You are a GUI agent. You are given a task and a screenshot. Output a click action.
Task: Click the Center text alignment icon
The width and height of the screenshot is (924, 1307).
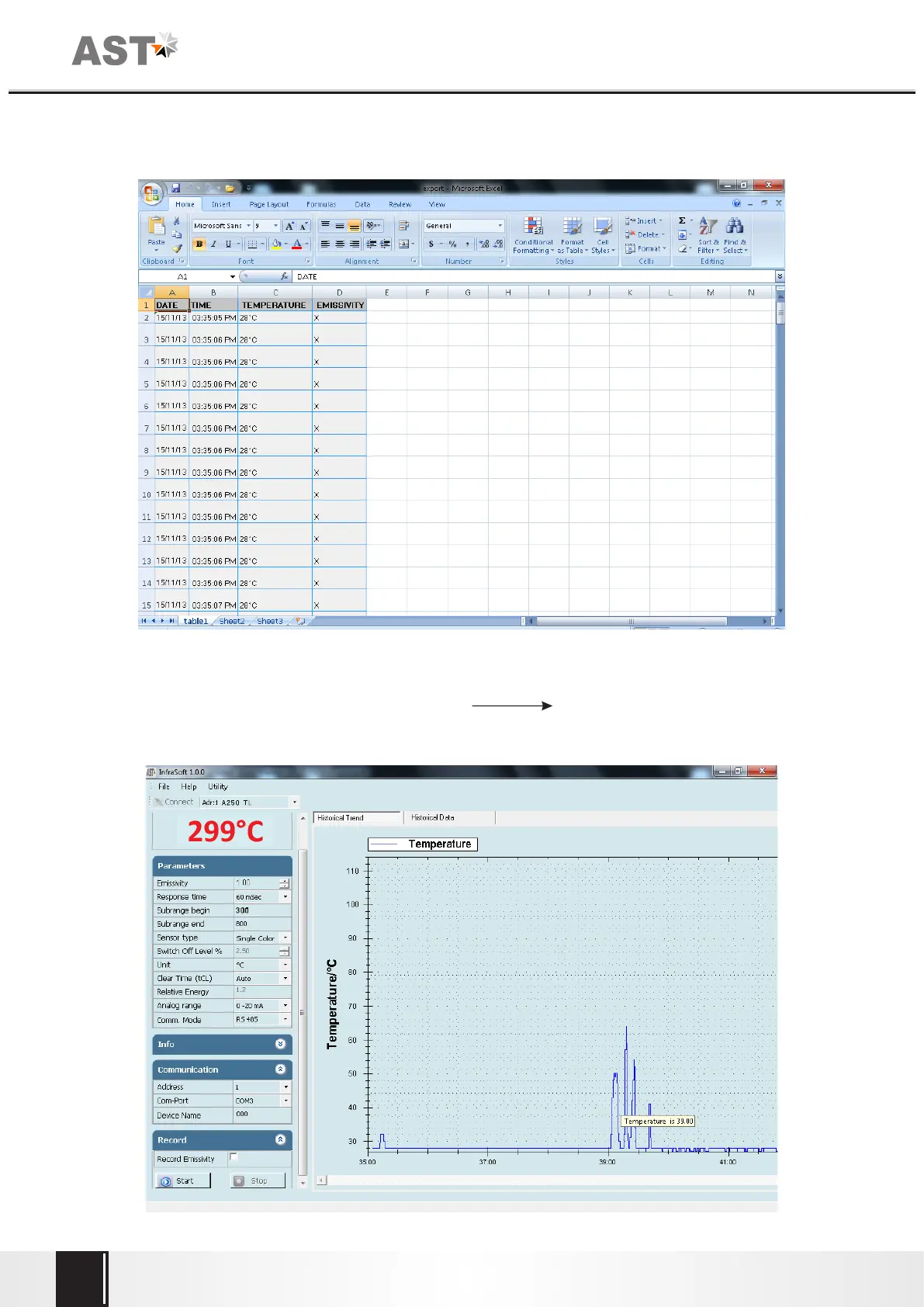pos(339,244)
